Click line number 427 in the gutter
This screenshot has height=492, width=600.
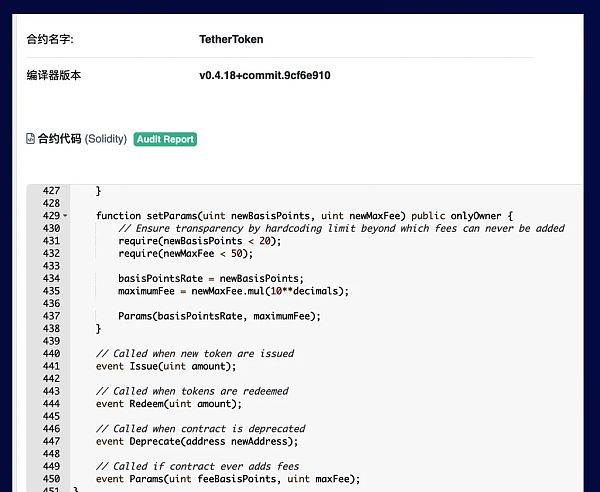[x=51, y=191]
